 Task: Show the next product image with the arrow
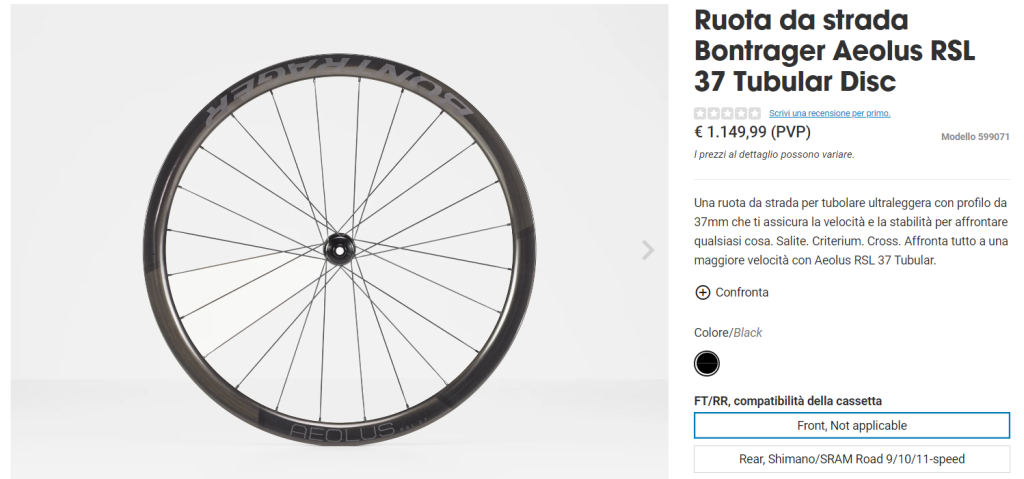(648, 250)
